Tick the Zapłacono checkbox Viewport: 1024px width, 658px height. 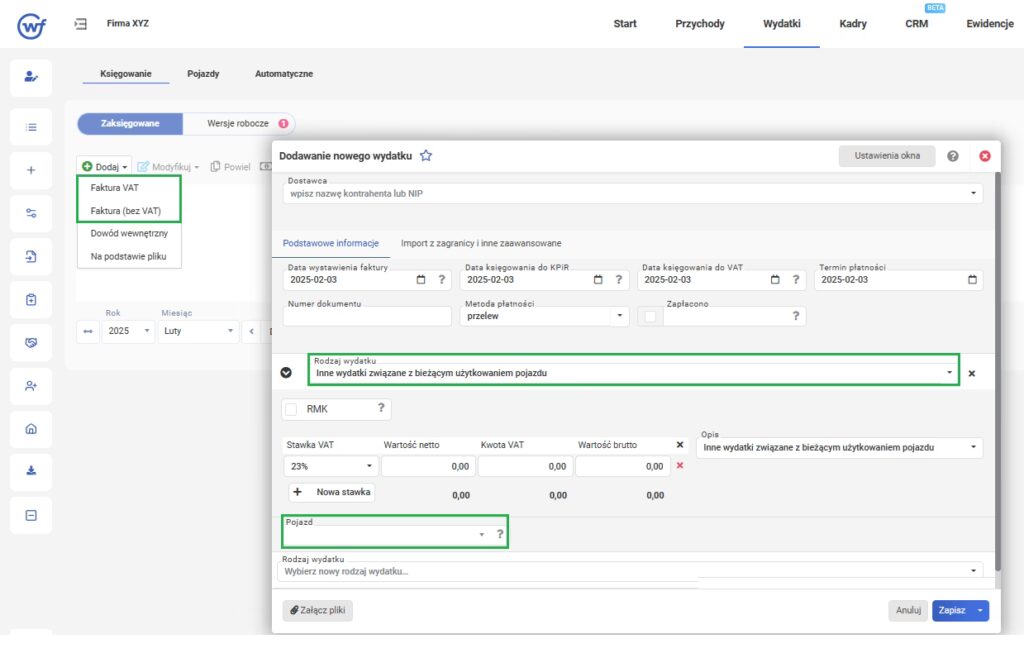tap(650, 316)
